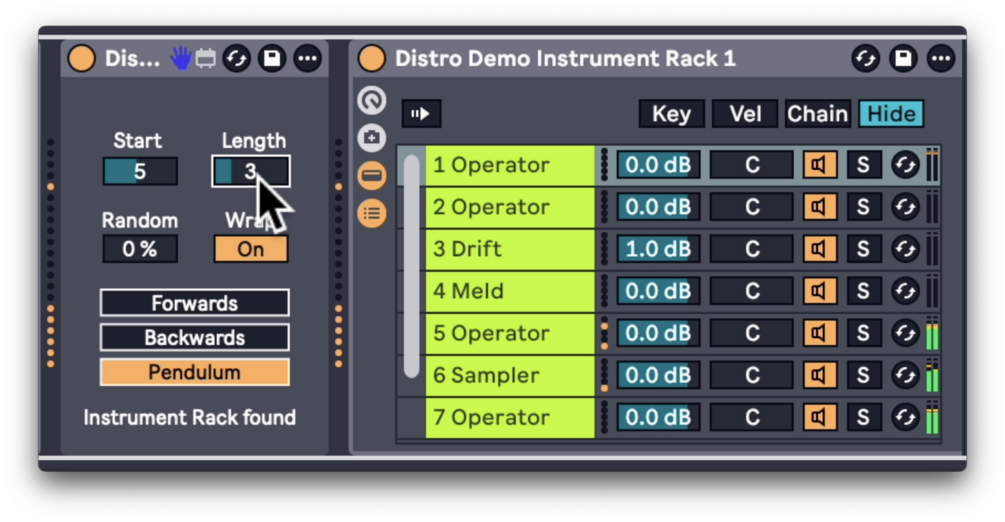Hot-swap the 7 Operator chain
This screenshot has width=1005, height=522.
point(905,417)
